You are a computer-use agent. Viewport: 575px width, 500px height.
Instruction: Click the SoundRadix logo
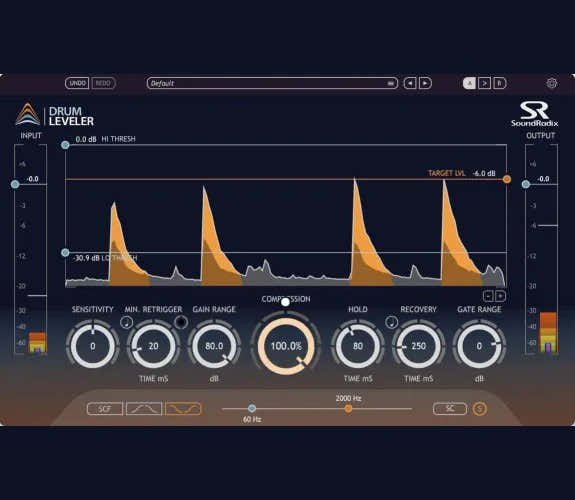pyautogui.click(x=535, y=114)
